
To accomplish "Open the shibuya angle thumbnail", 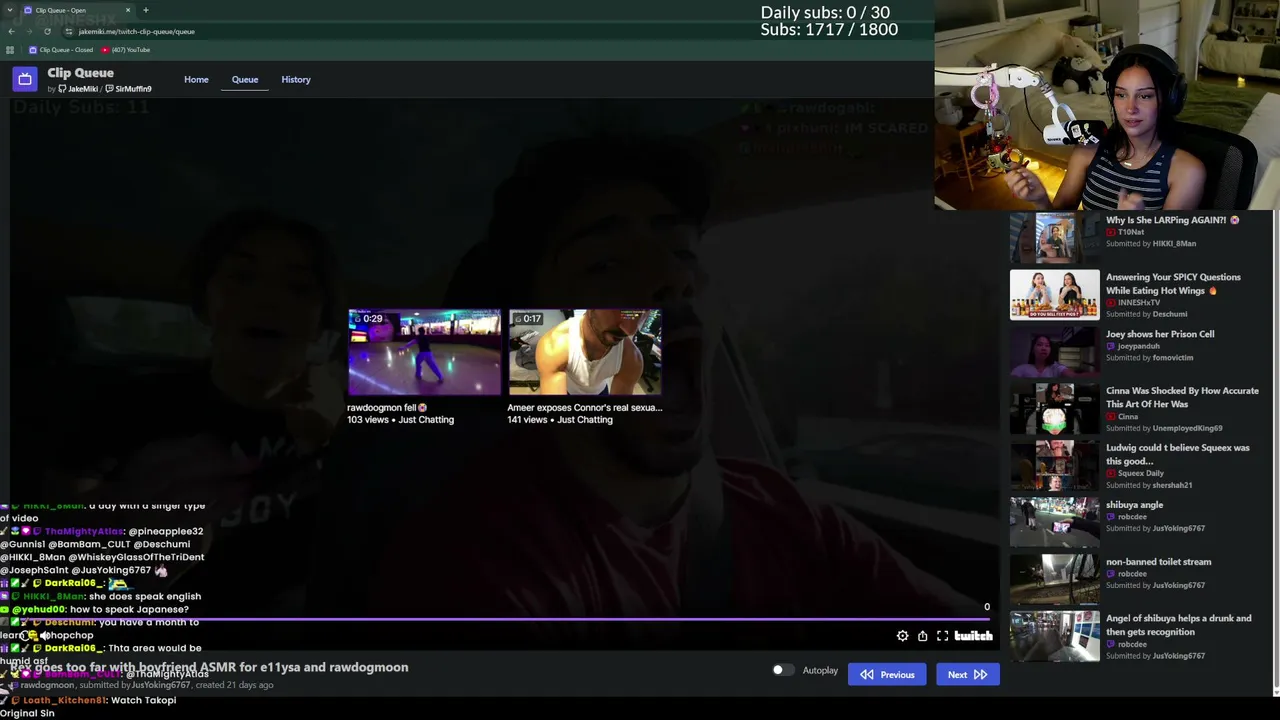I will point(1054,522).
